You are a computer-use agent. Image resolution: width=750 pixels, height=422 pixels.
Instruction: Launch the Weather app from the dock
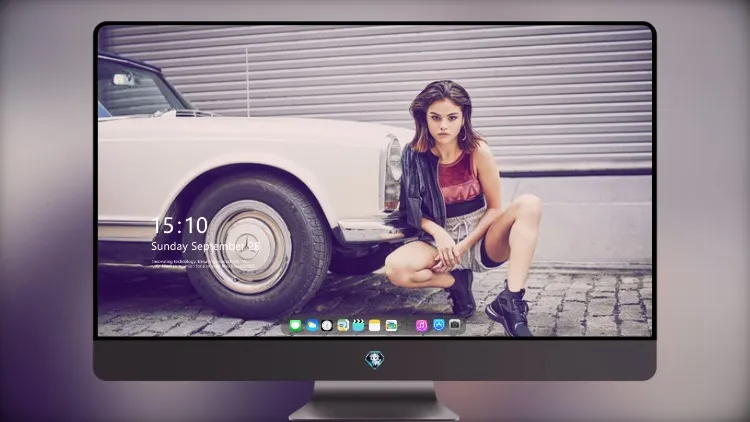click(311, 325)
